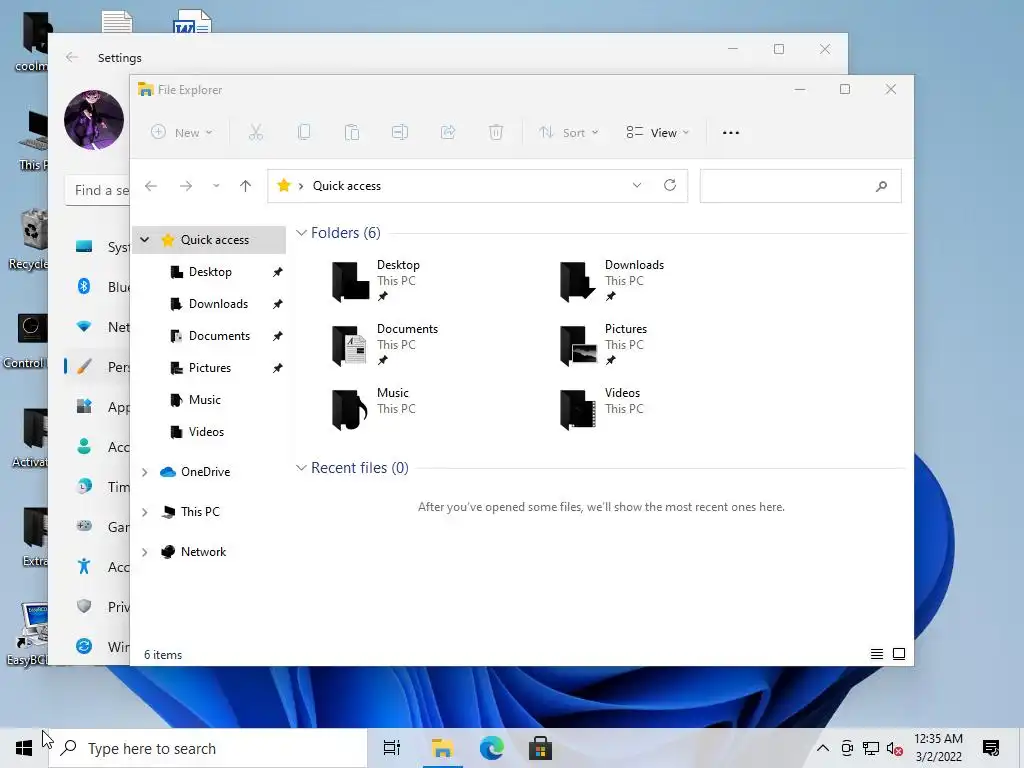Click the Copy icon in toolbar
The image size is (1024, 768).
click(x=304, y=133)
